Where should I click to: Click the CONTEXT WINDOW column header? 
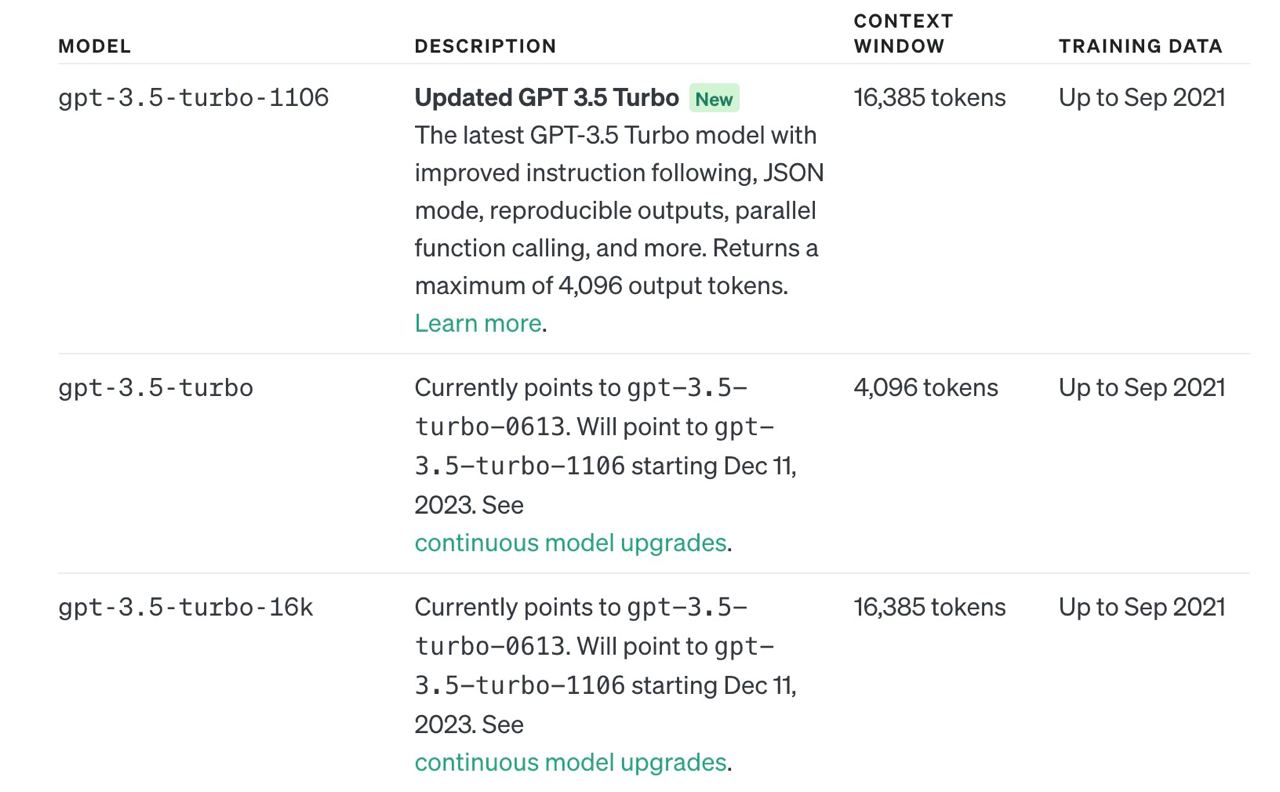903,33
